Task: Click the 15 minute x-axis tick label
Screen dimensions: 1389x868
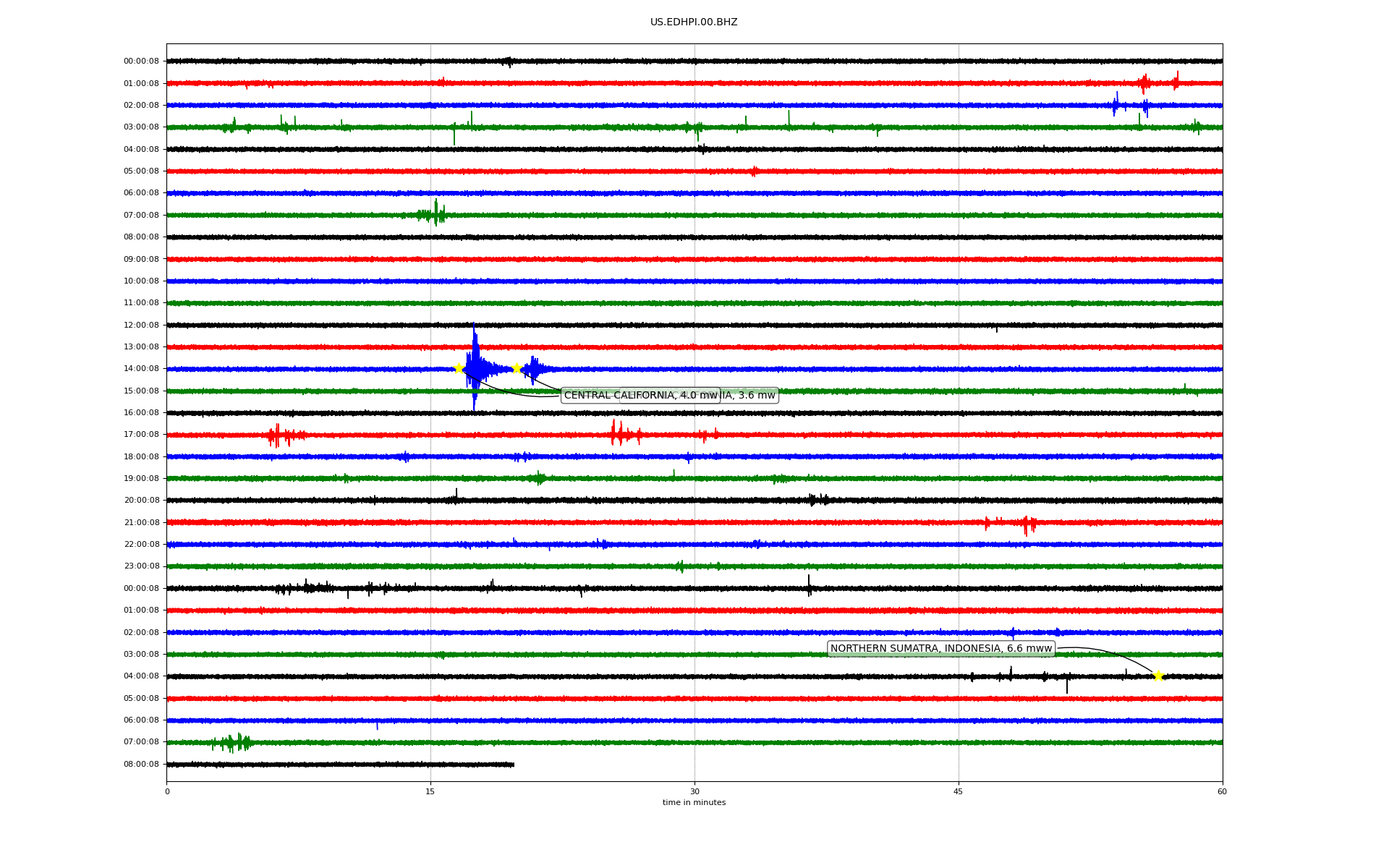Action: [430, 791]
